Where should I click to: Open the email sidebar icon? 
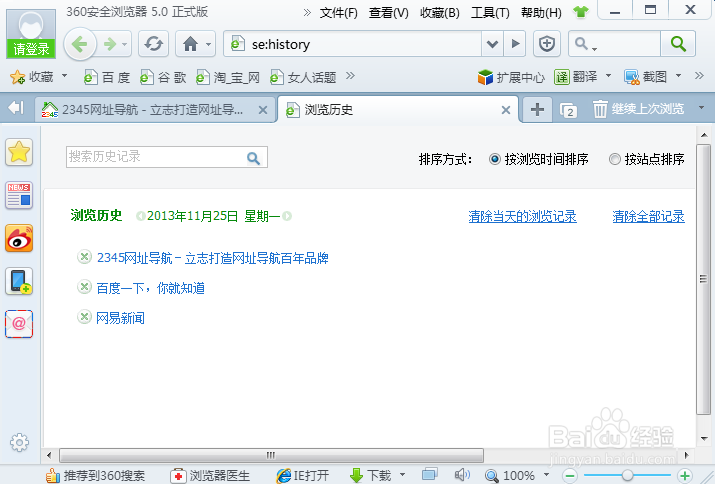[x=19, y=323]
